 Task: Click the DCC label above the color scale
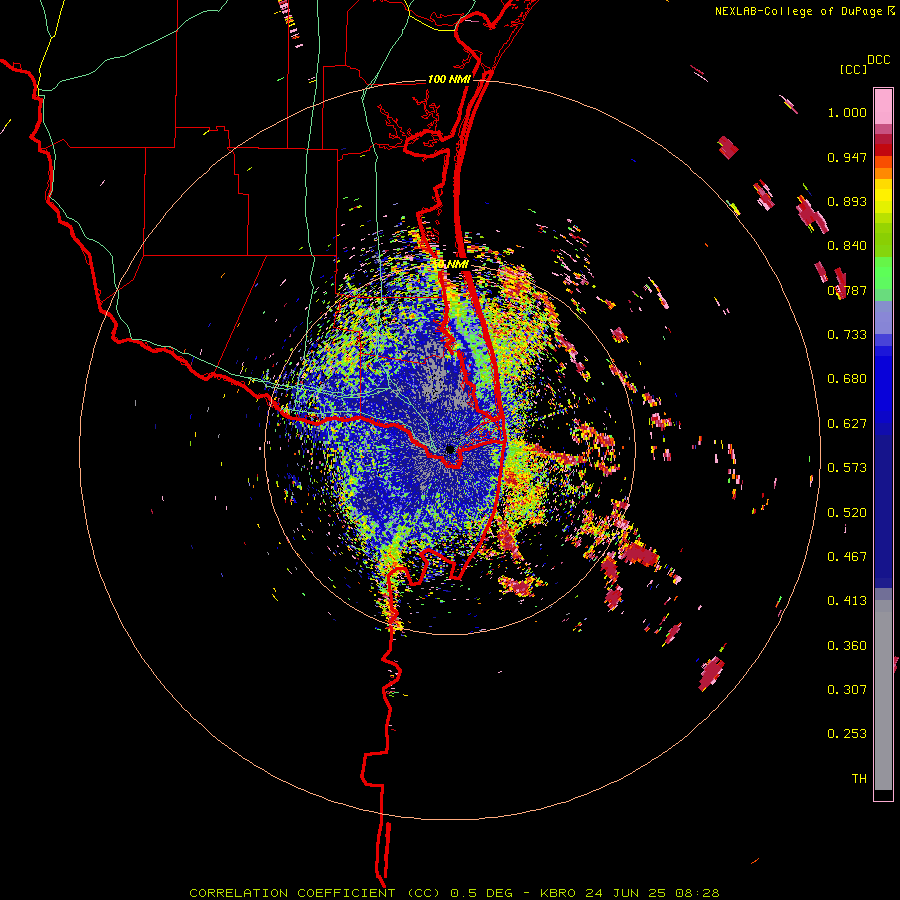pos(878,60)
